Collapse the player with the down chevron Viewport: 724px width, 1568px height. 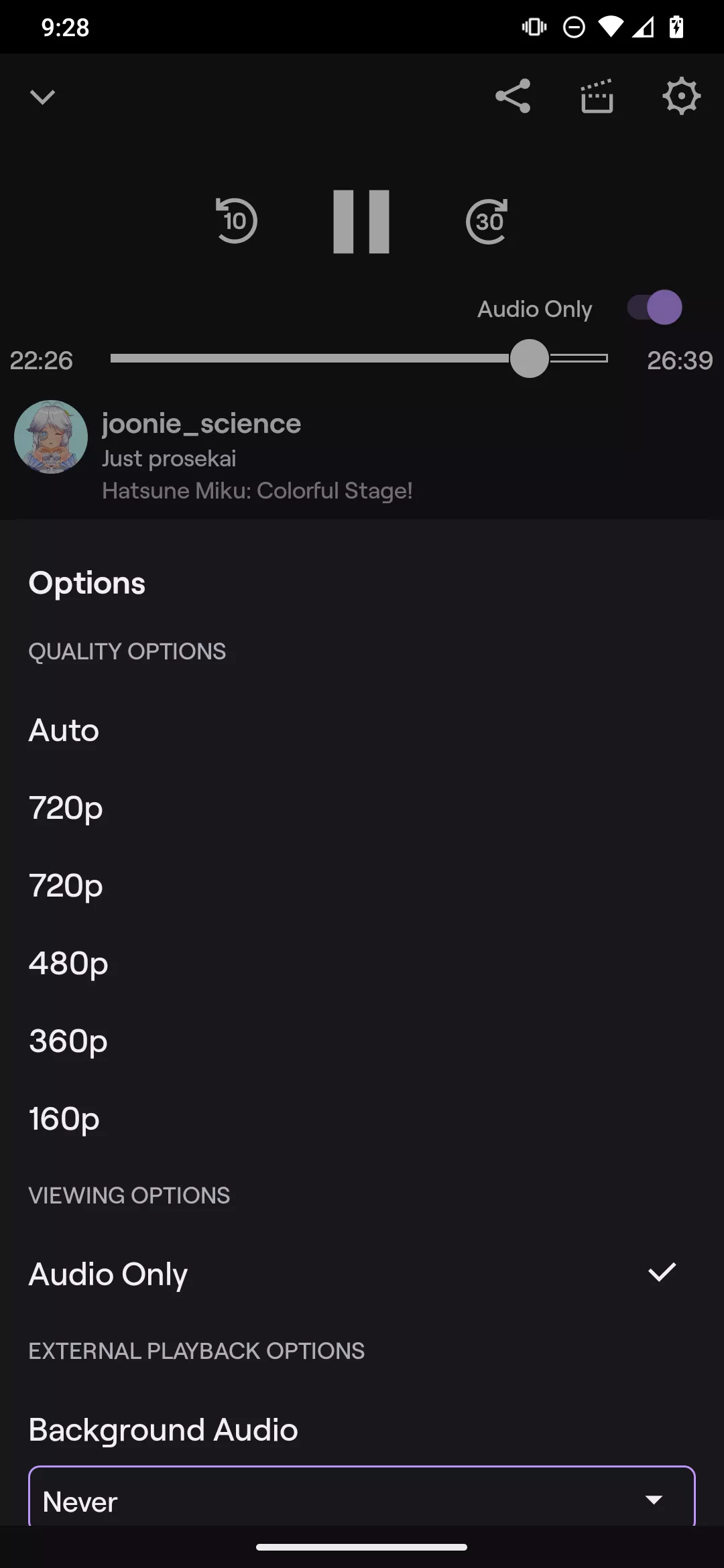(42, 97)
